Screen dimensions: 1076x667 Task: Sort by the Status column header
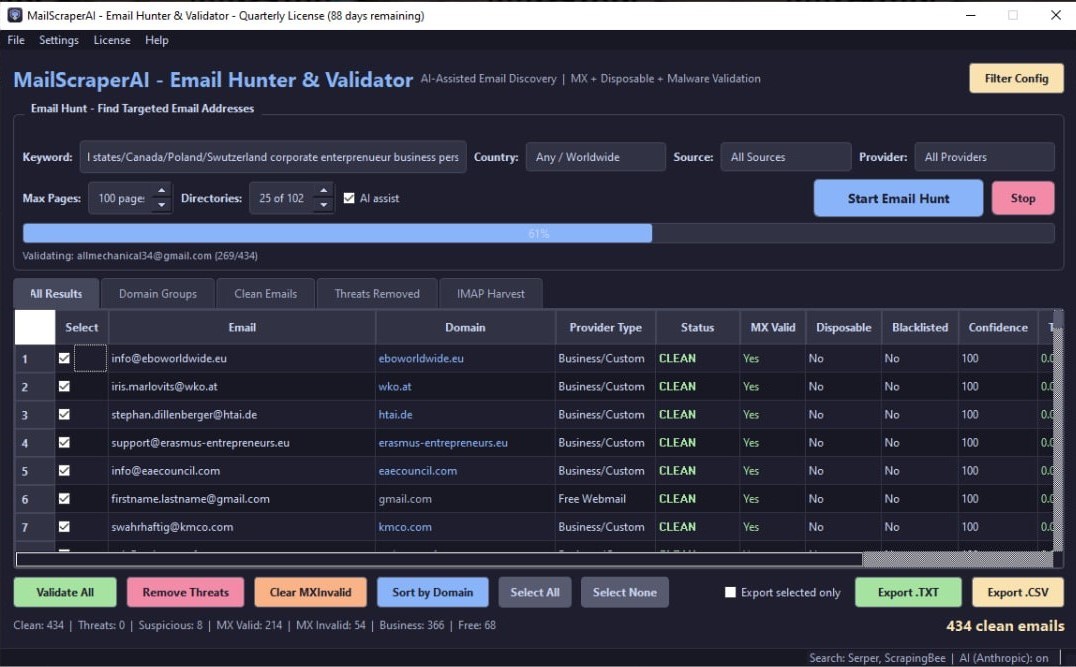coord(697,327)
